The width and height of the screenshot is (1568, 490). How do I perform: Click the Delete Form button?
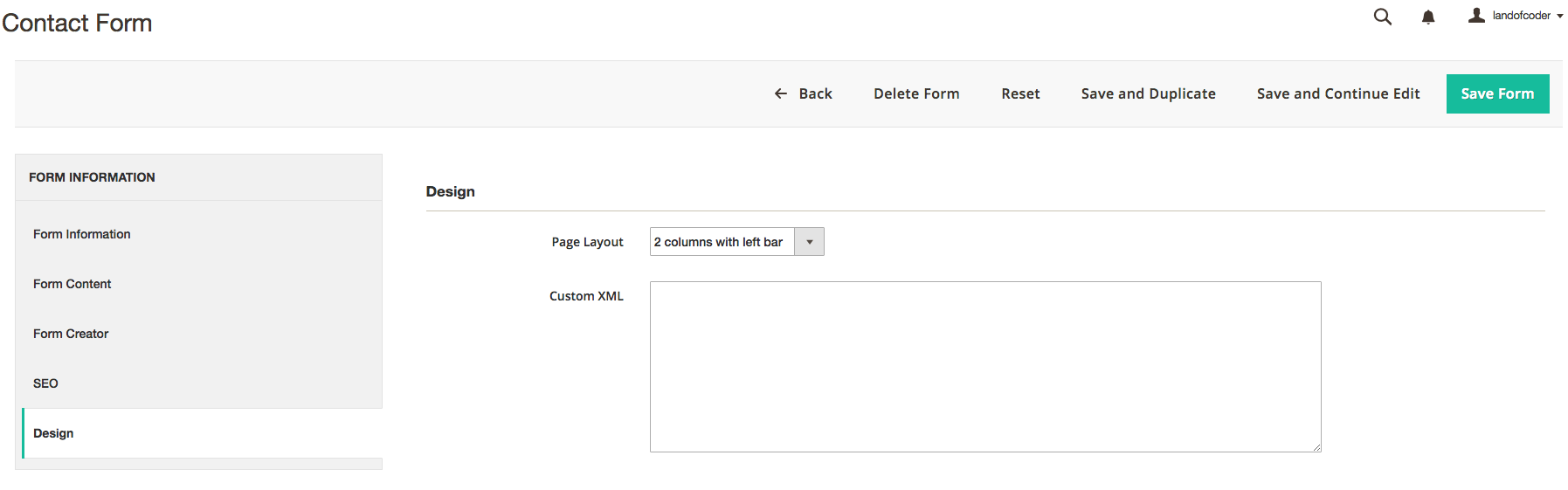(916, 93)
